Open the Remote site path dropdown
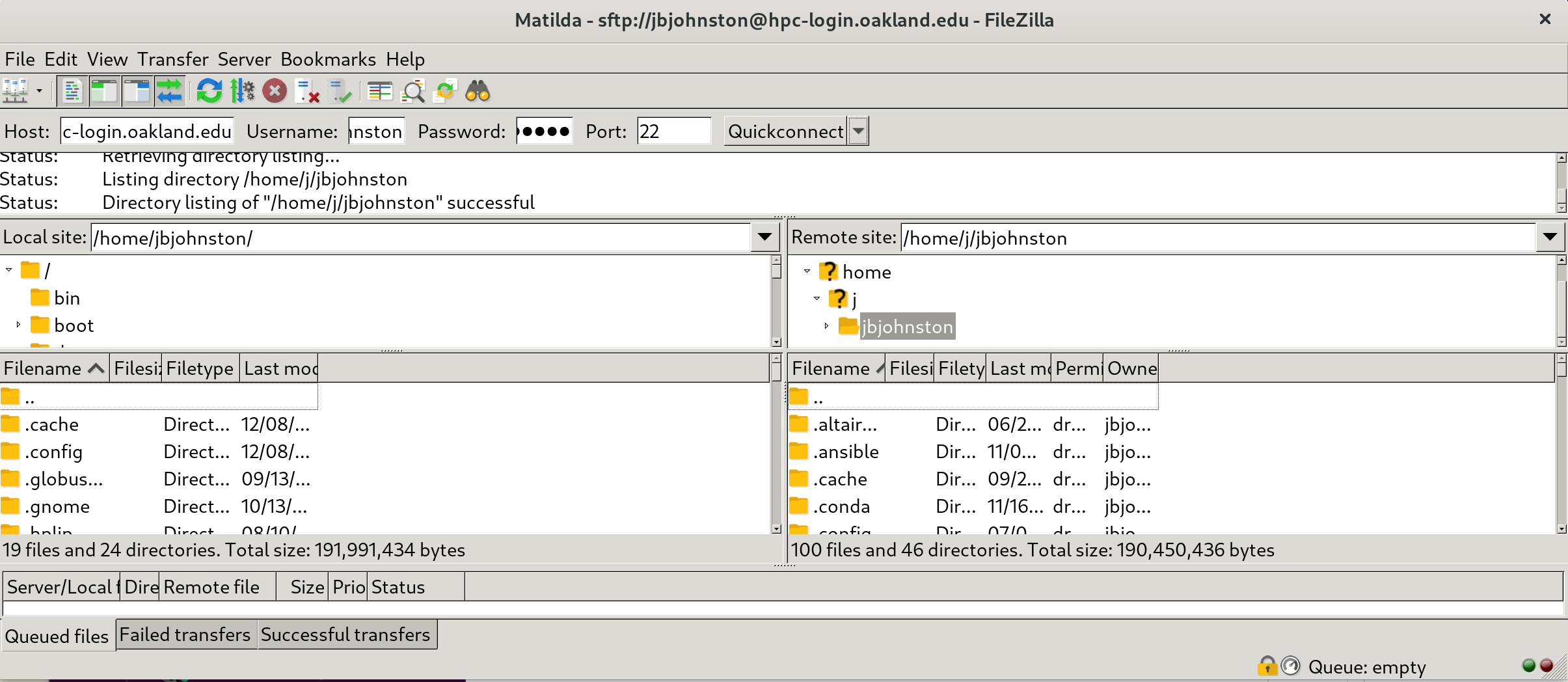 1550,238
